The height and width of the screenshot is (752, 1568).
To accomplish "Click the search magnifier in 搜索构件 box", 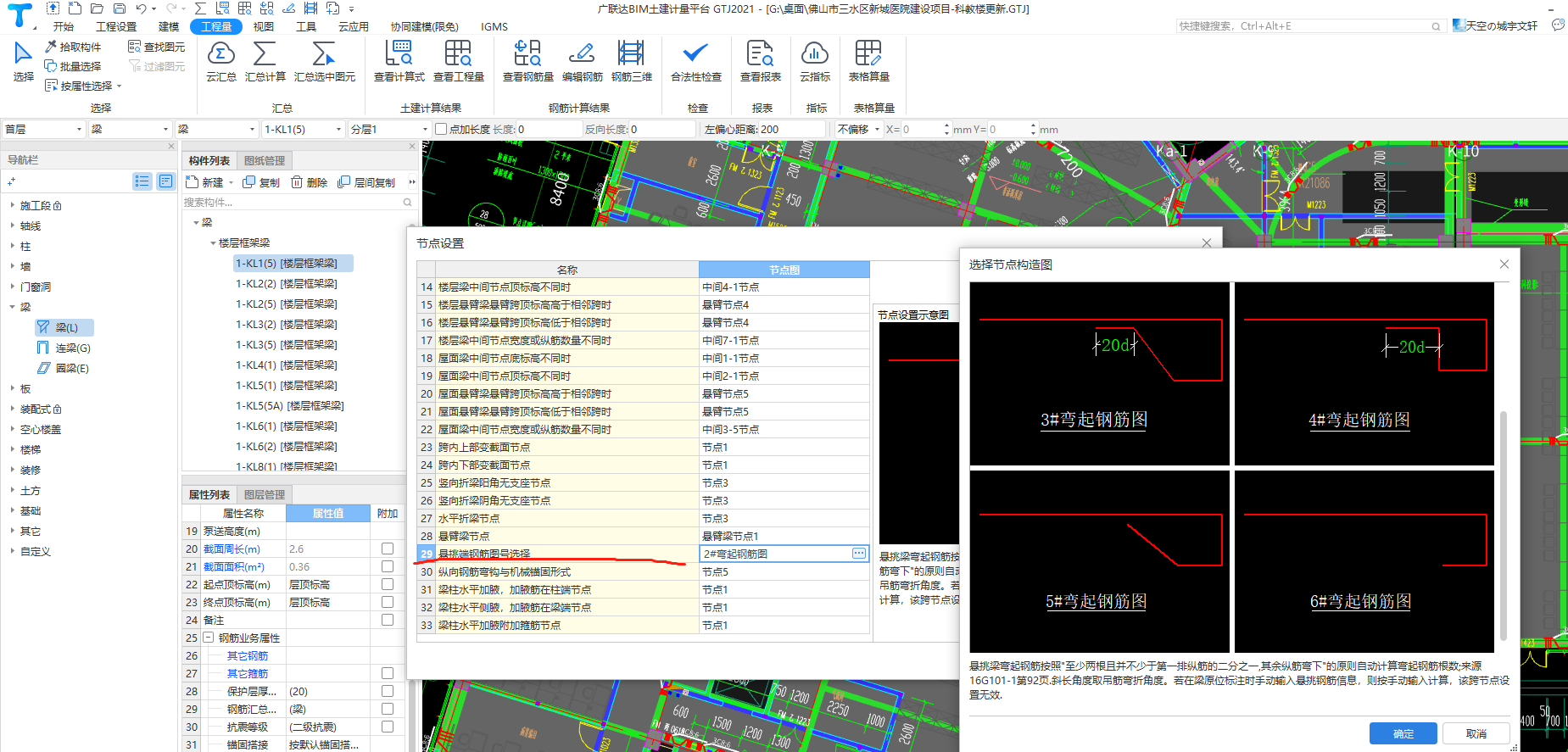I will [x=407, y=203].
